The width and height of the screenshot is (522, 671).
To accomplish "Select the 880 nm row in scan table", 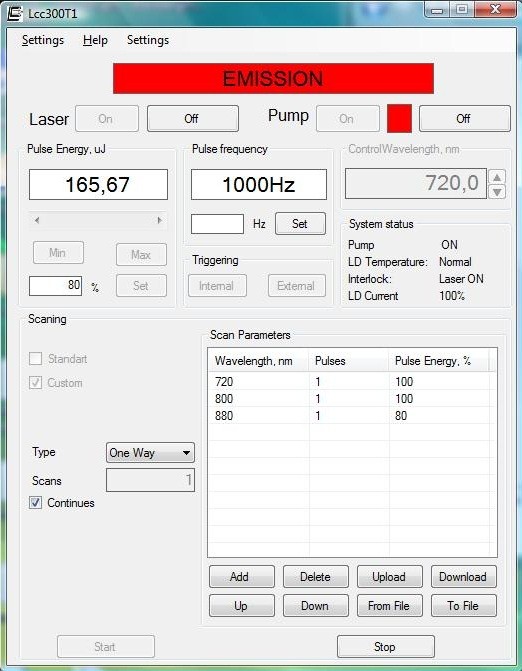I will (351, 416).
